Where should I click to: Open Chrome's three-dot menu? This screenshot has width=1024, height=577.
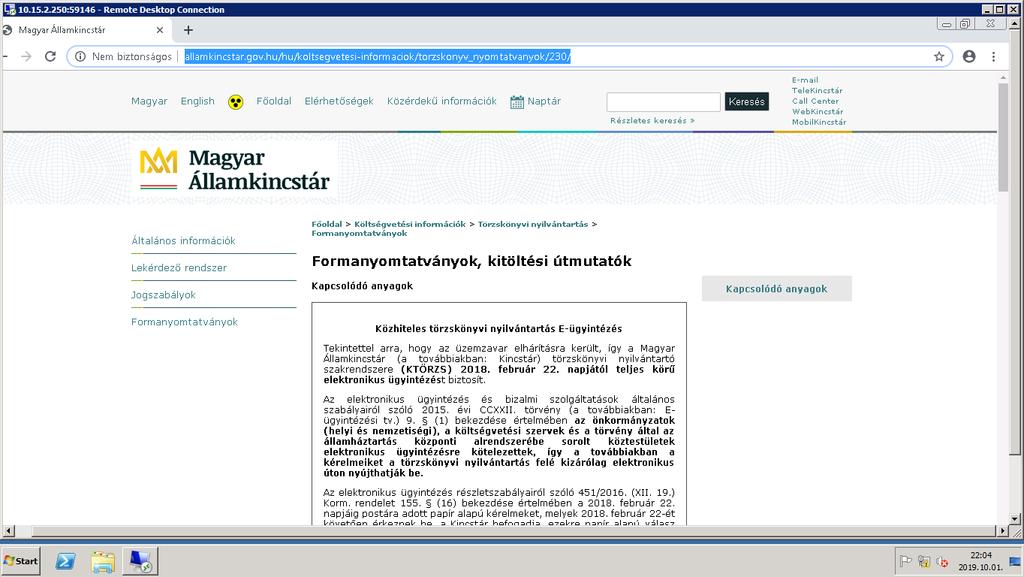coord(993,57)
